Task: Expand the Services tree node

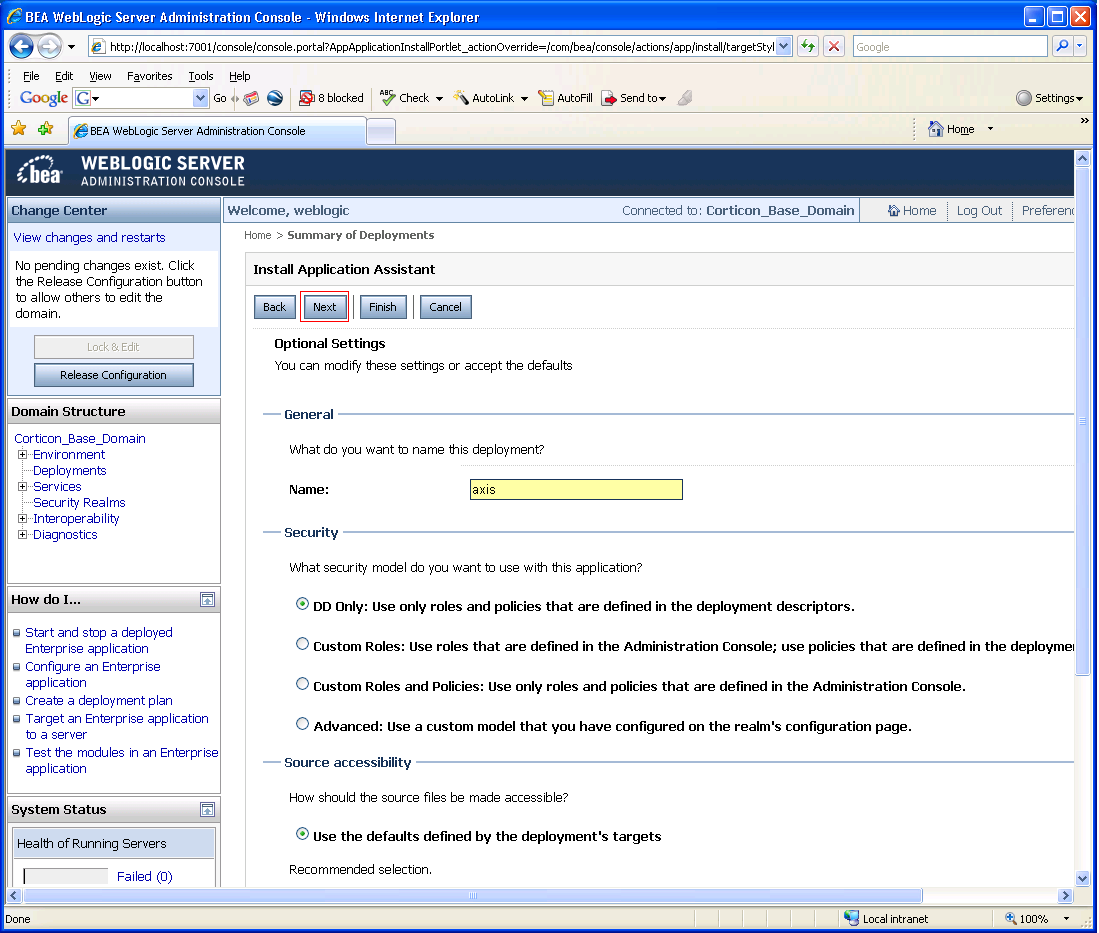Action: [22, 486]
